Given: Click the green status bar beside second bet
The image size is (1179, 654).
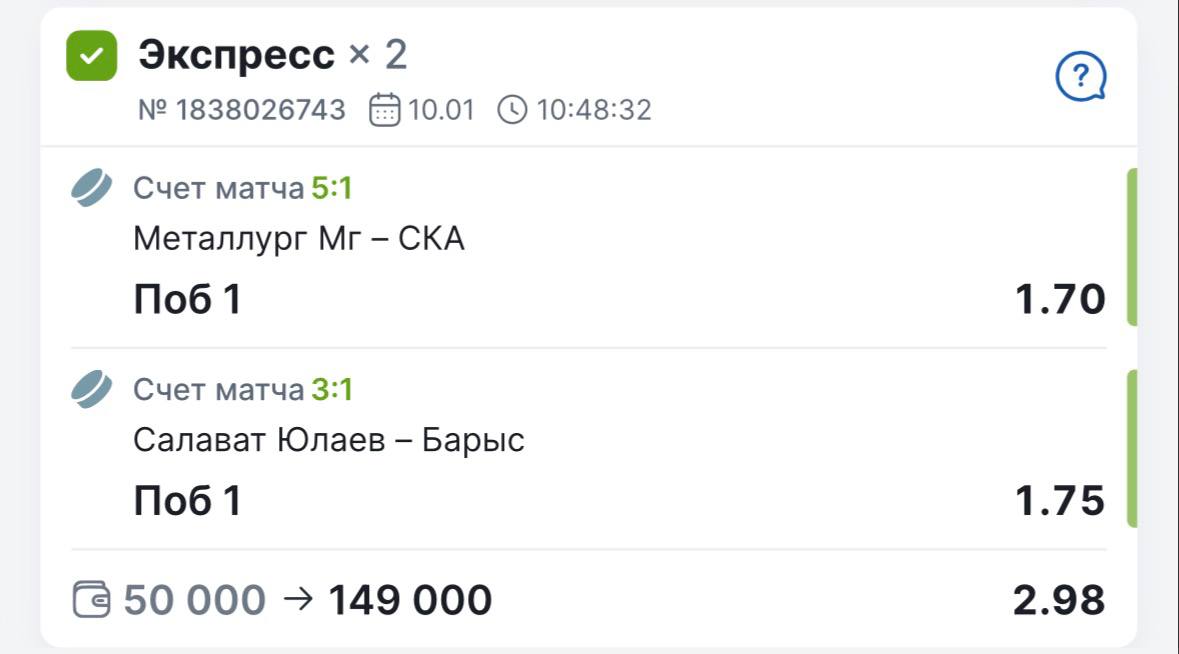Looking at the screenshot, I should point(1132,448).
